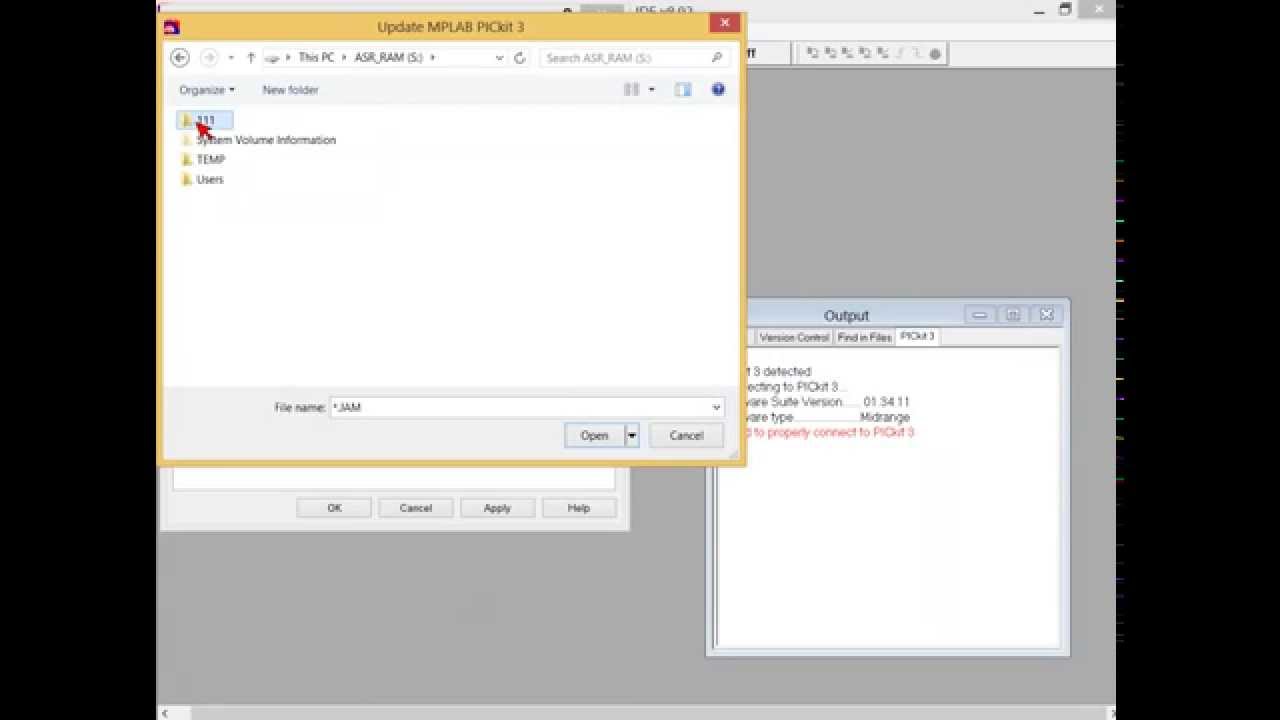Click the left arrow of the horizontal scrollbar

pos(165,713)
